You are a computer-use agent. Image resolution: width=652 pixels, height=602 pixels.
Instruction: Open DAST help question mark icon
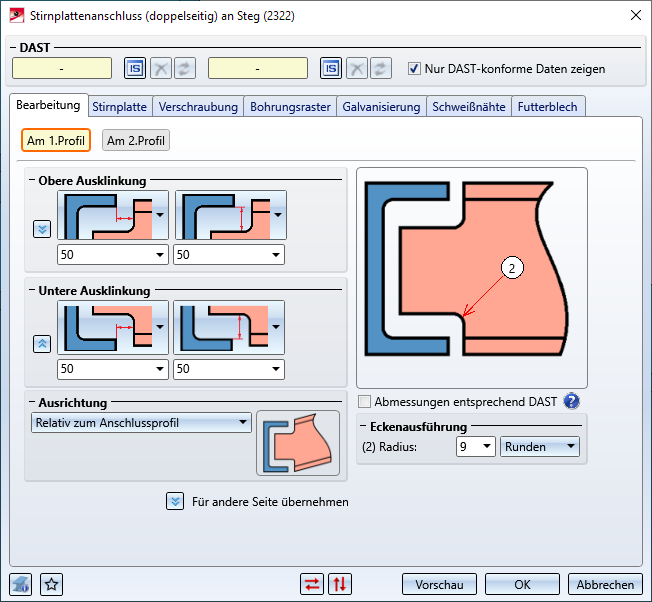coord(571,401)
